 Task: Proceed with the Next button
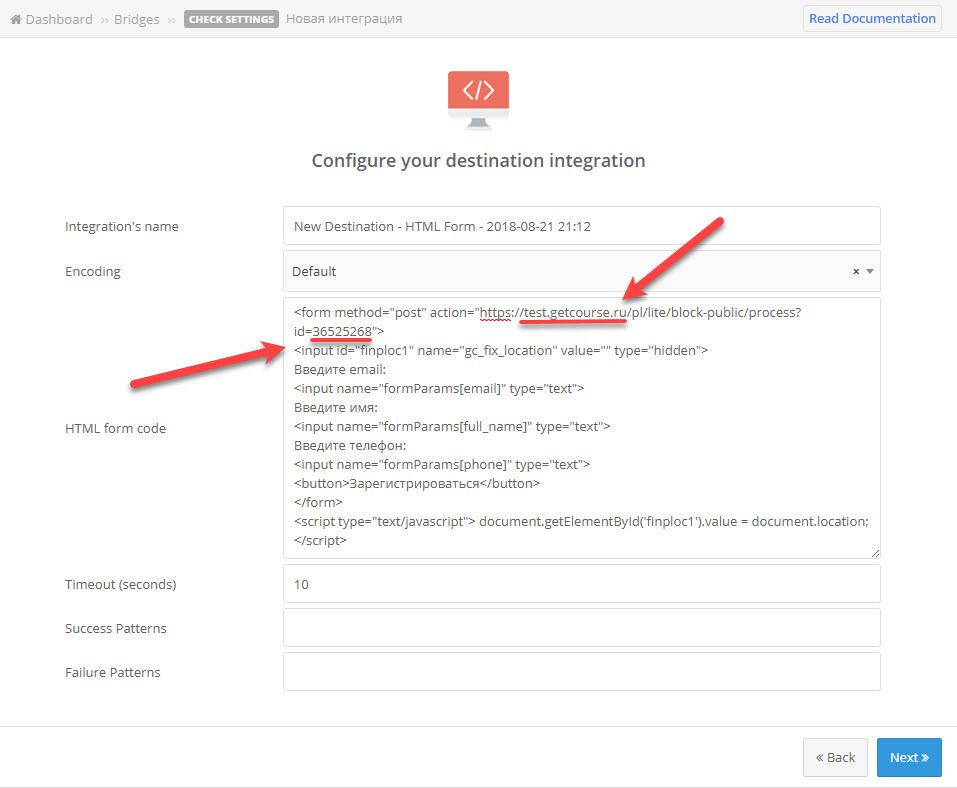click(909, 757)
